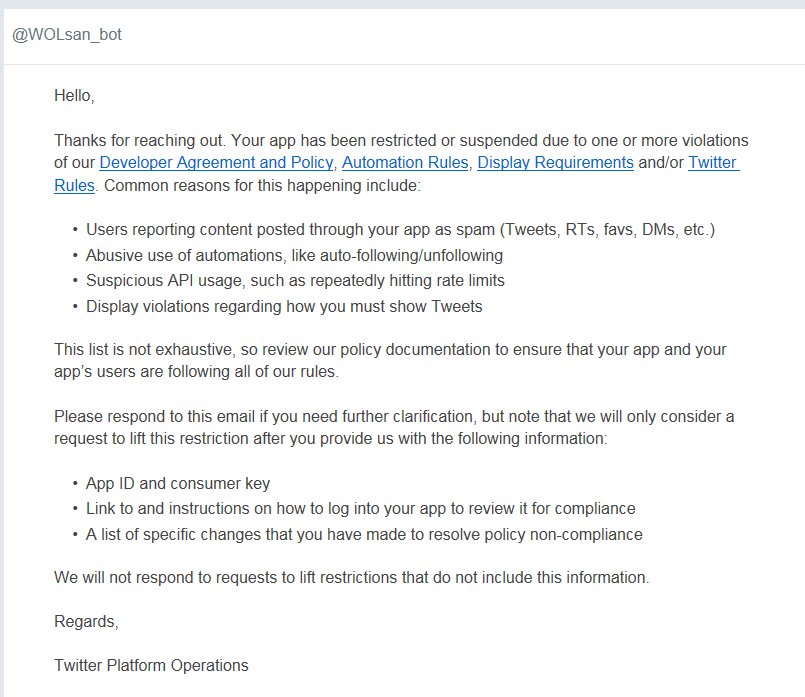Screen dimensions: 805x697
Task: Click the @WOLsan_bot sender handle
Action: coord(66,35)
